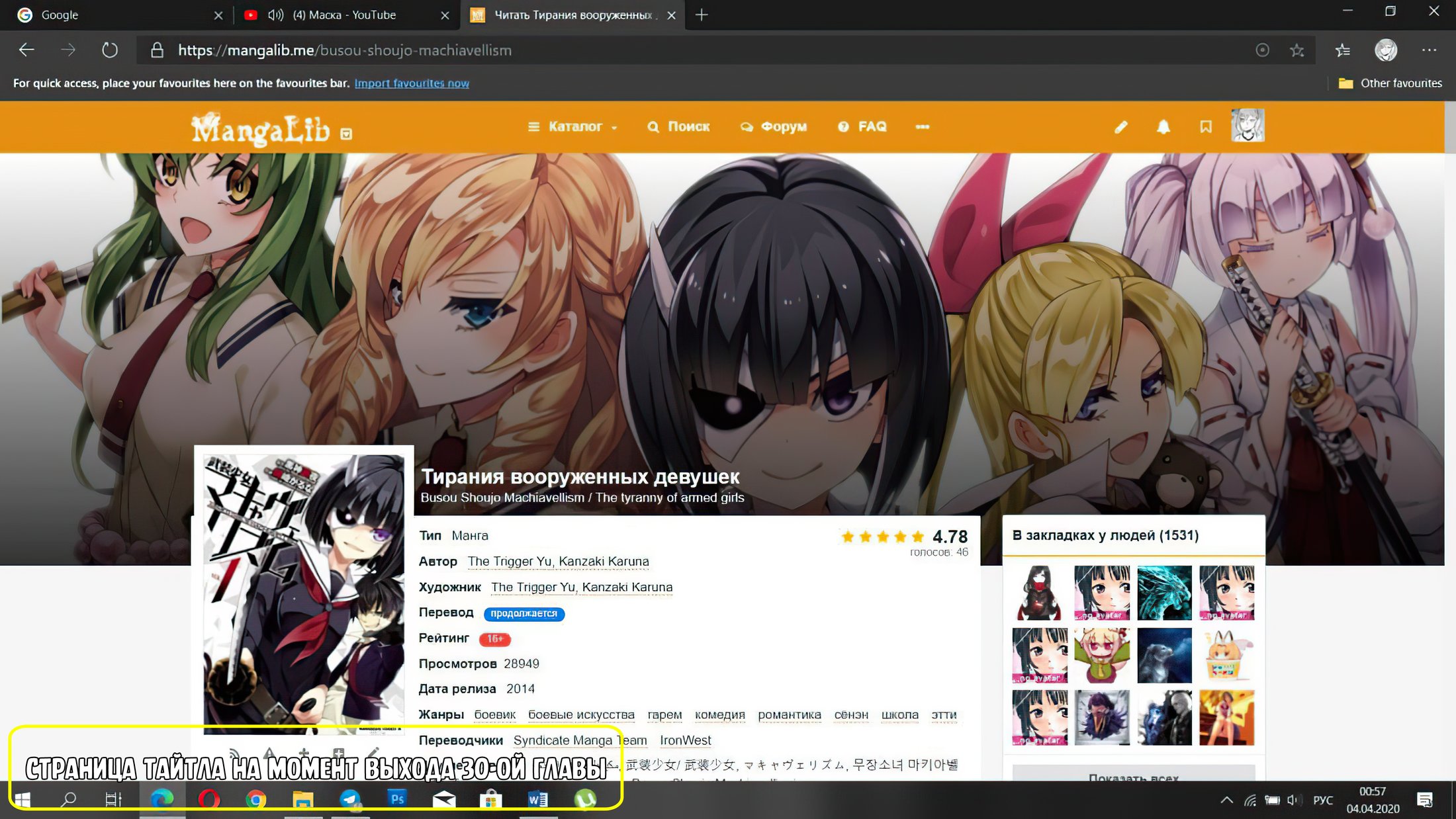Open Word from the taskbar
Image resolution: width=1456 pixels, height=819 pixels.
[x=537, y=800]
